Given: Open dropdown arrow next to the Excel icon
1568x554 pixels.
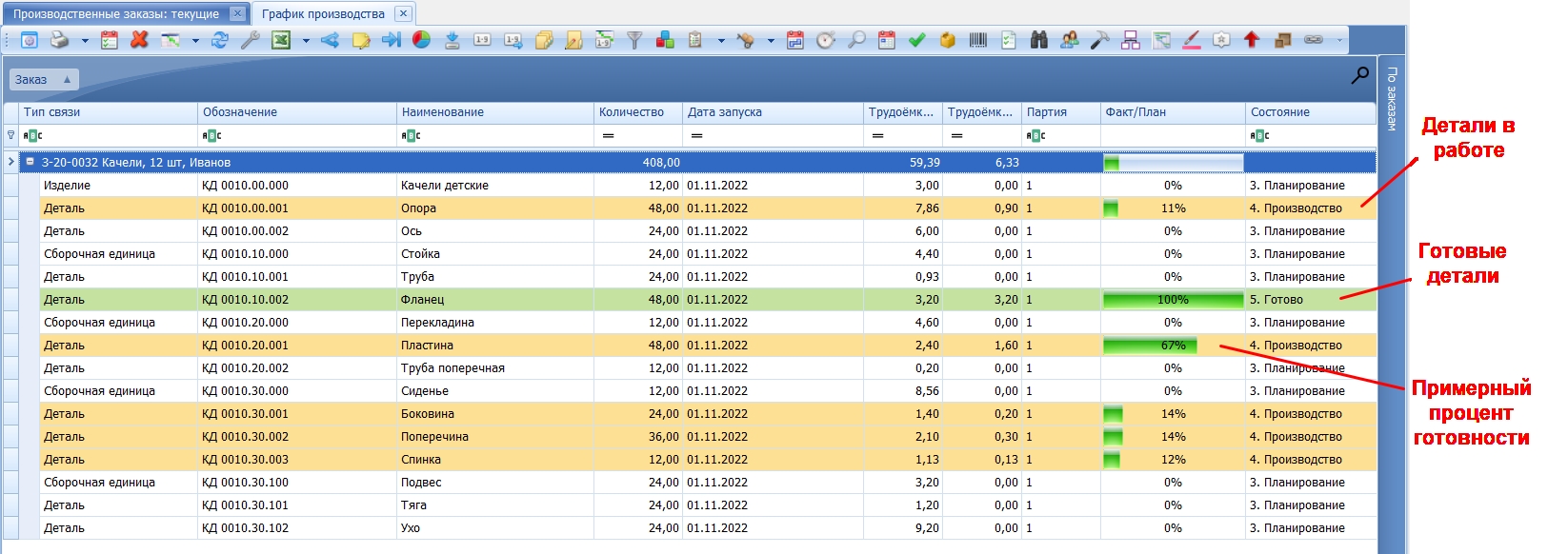Looking at the screenshot, I should [x=306, y=41].
